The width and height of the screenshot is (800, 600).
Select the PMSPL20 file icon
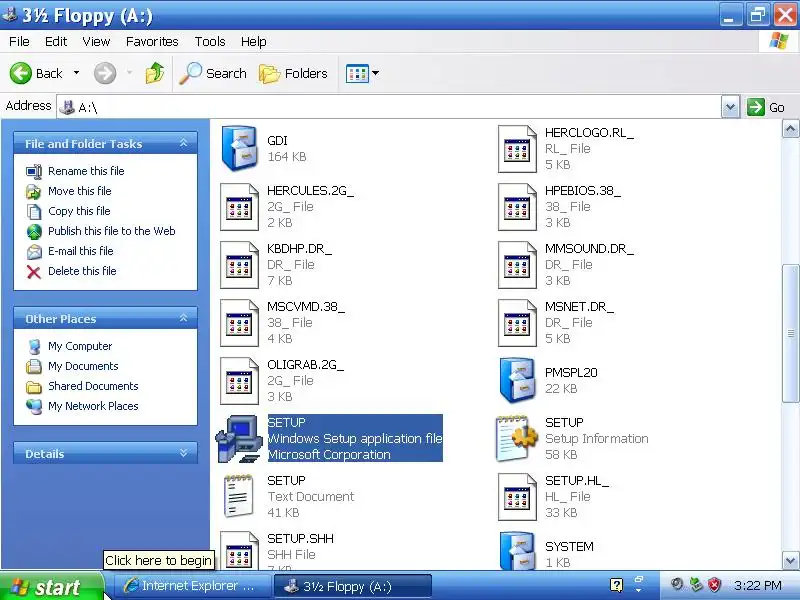click(517, 380)
